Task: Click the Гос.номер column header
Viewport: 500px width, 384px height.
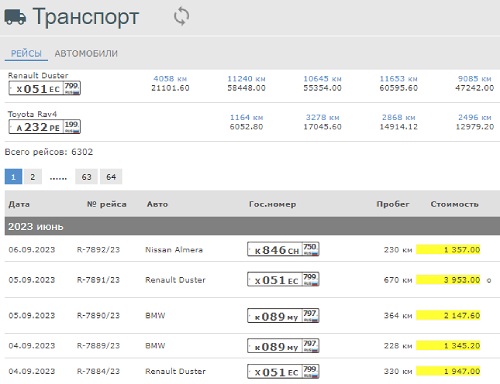Action: pos(272,204)
